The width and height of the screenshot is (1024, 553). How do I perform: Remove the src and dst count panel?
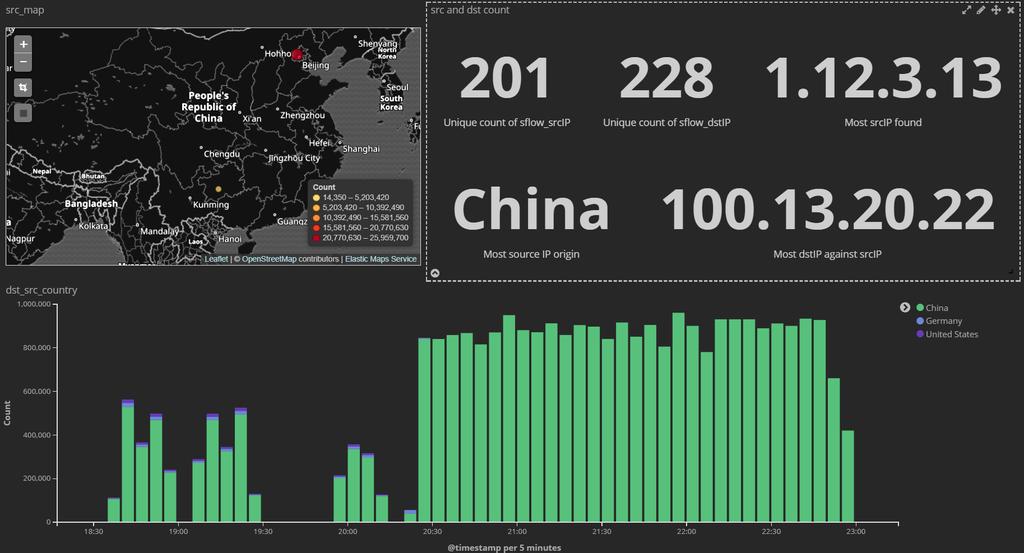tap(1010, 10)
